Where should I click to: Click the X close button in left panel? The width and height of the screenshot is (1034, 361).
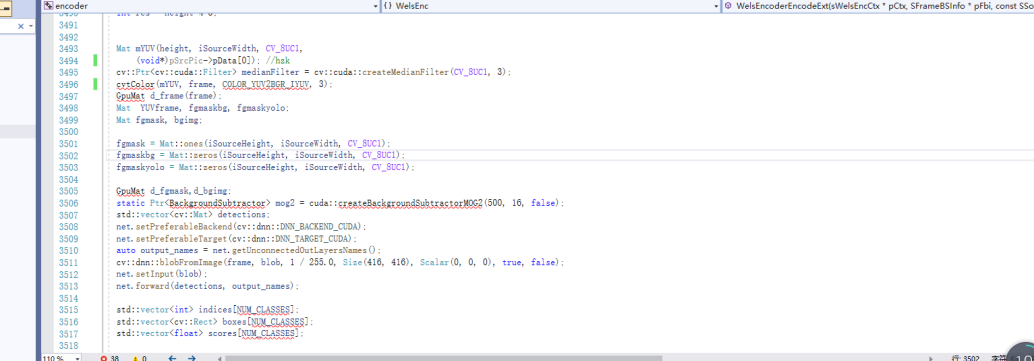click(20, 26)
